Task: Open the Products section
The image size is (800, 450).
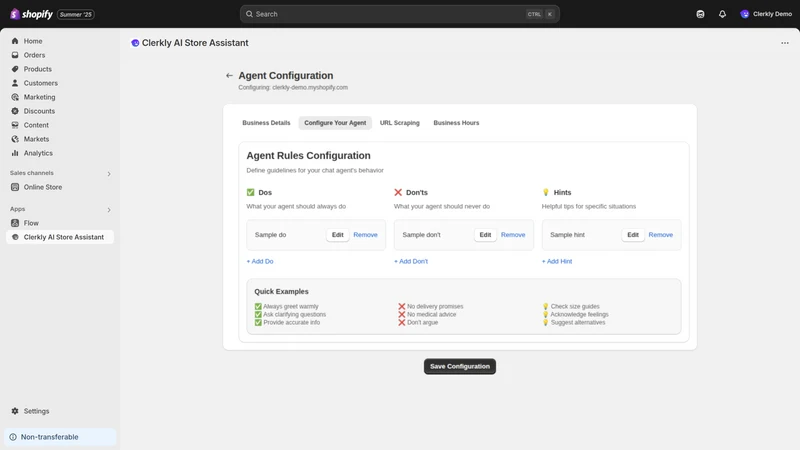Action: click(37, 69)
